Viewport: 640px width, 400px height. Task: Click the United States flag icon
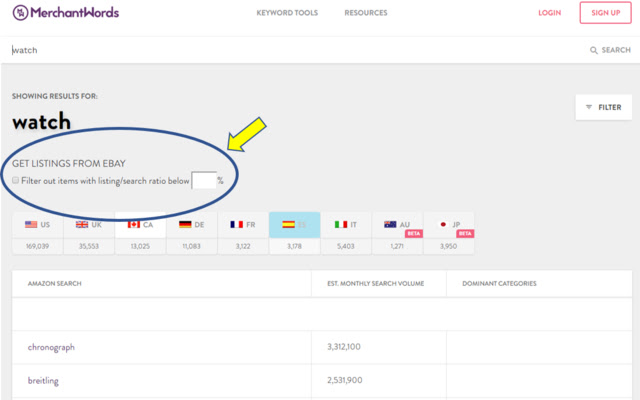pos(31,224)
